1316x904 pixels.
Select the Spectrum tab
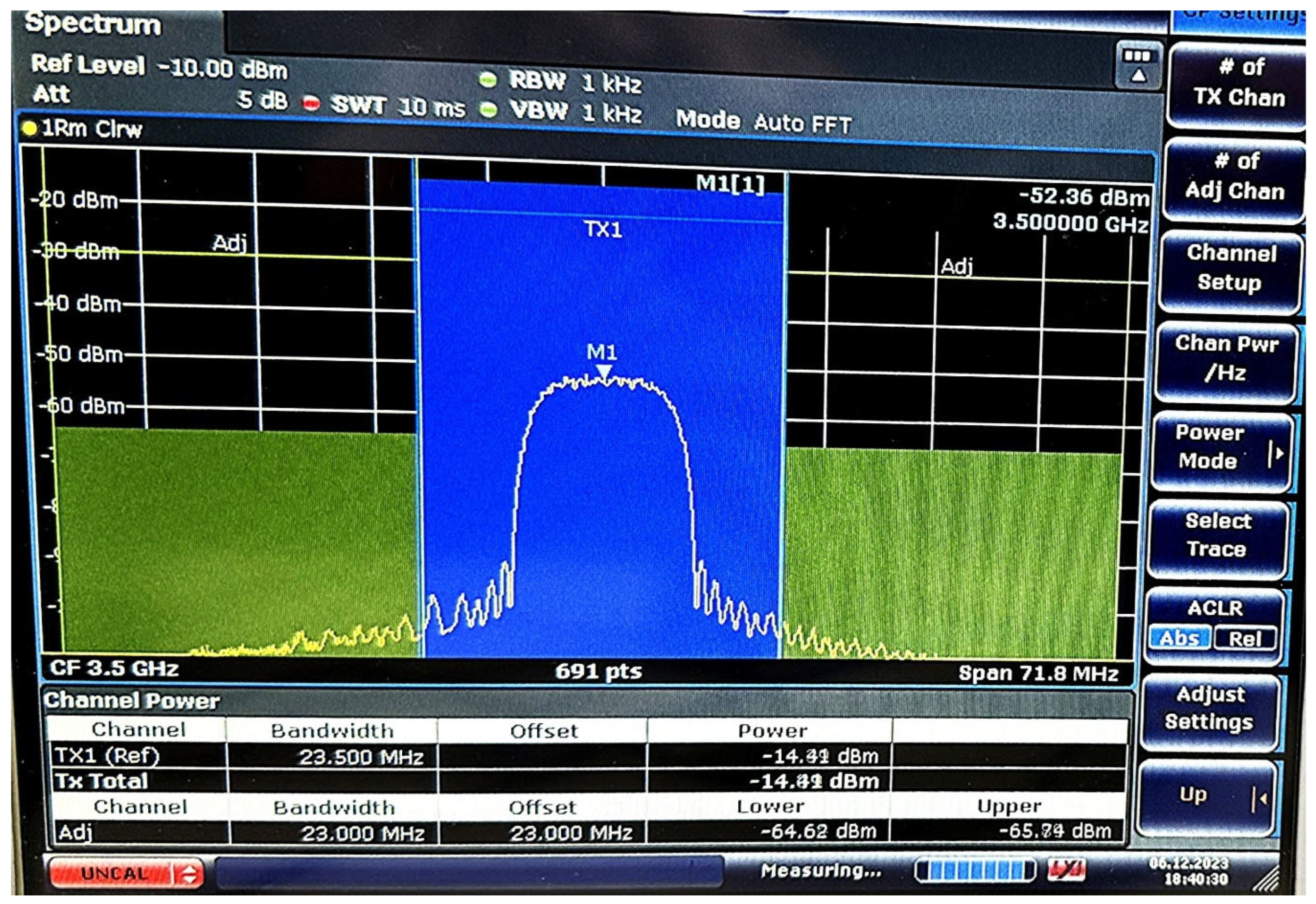tap(93, 24)
